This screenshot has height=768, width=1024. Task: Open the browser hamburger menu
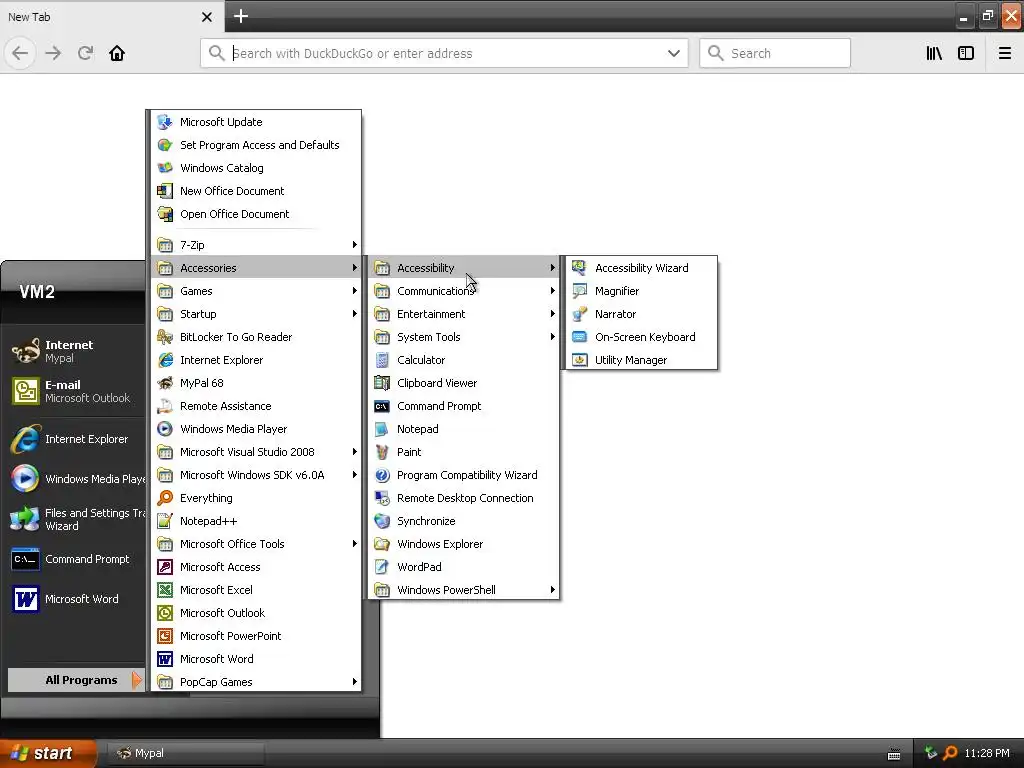pyautogui.click(x=1005, y=53)
